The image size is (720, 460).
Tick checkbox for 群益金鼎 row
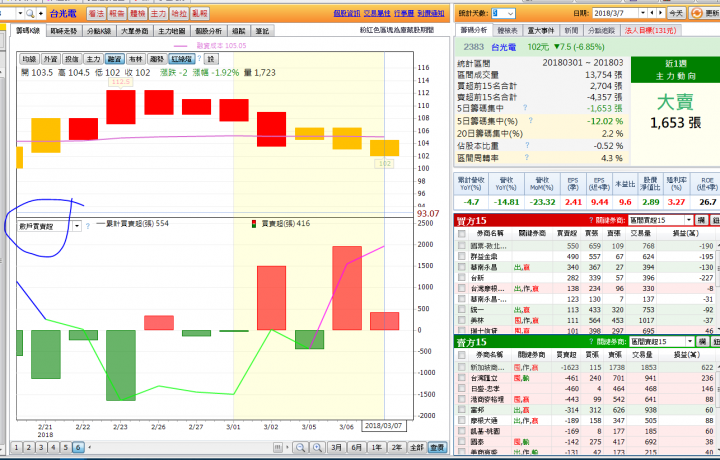[462, 256]
